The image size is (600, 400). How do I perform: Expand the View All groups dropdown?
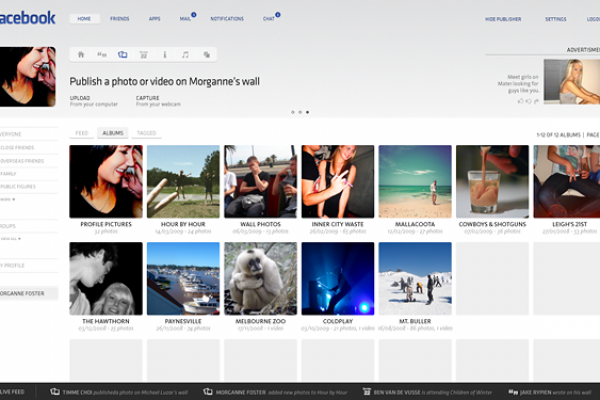point(10,238)
